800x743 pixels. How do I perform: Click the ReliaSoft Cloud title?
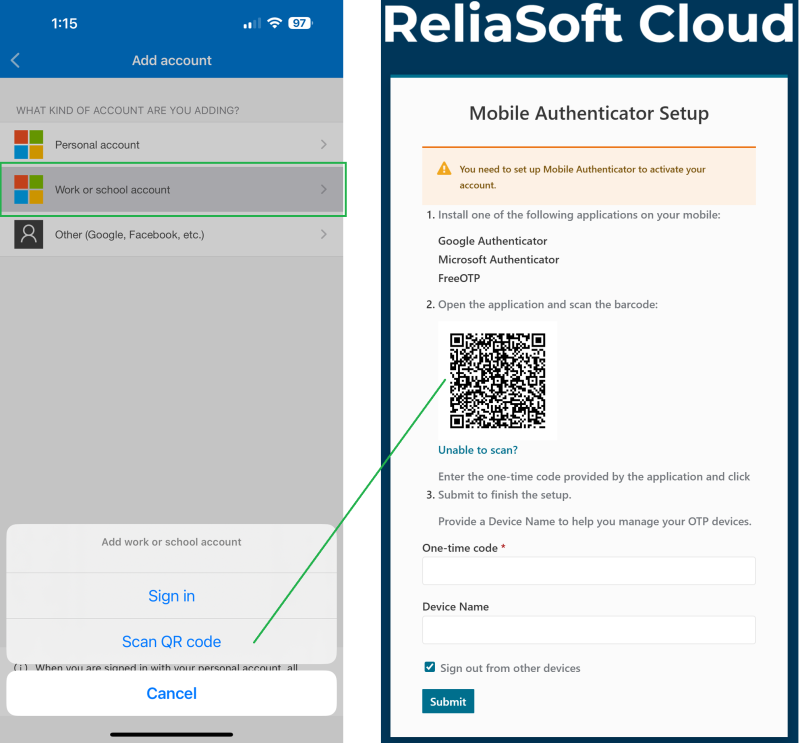pyautogui.click(x=589, y=24)
